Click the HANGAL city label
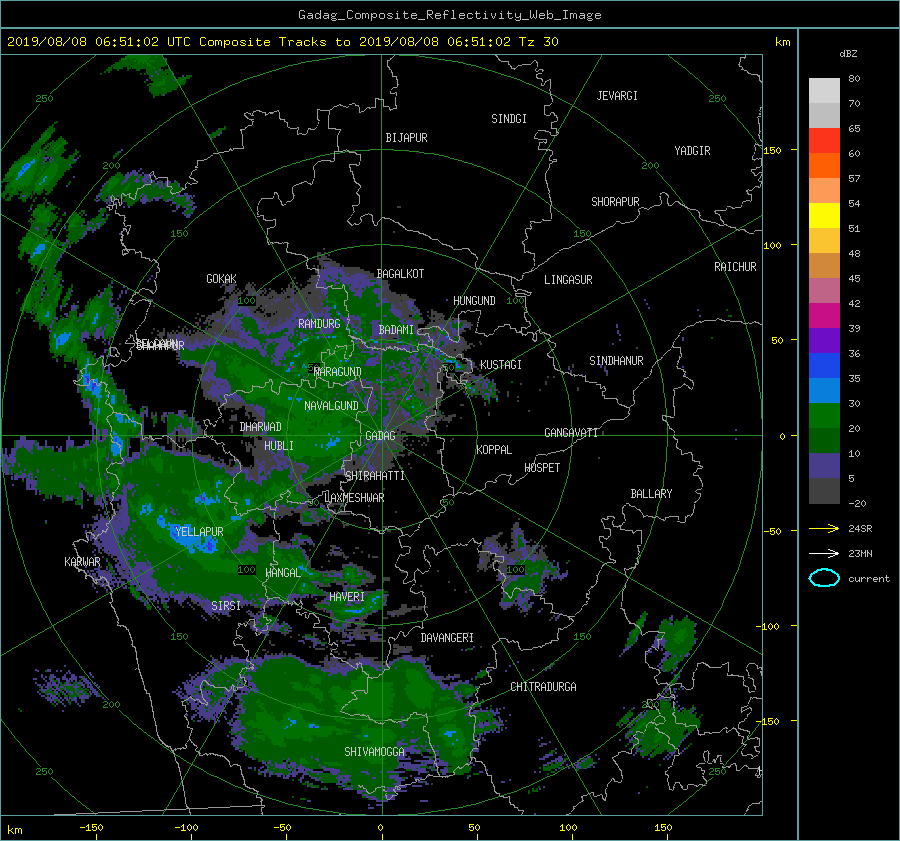 283,573
